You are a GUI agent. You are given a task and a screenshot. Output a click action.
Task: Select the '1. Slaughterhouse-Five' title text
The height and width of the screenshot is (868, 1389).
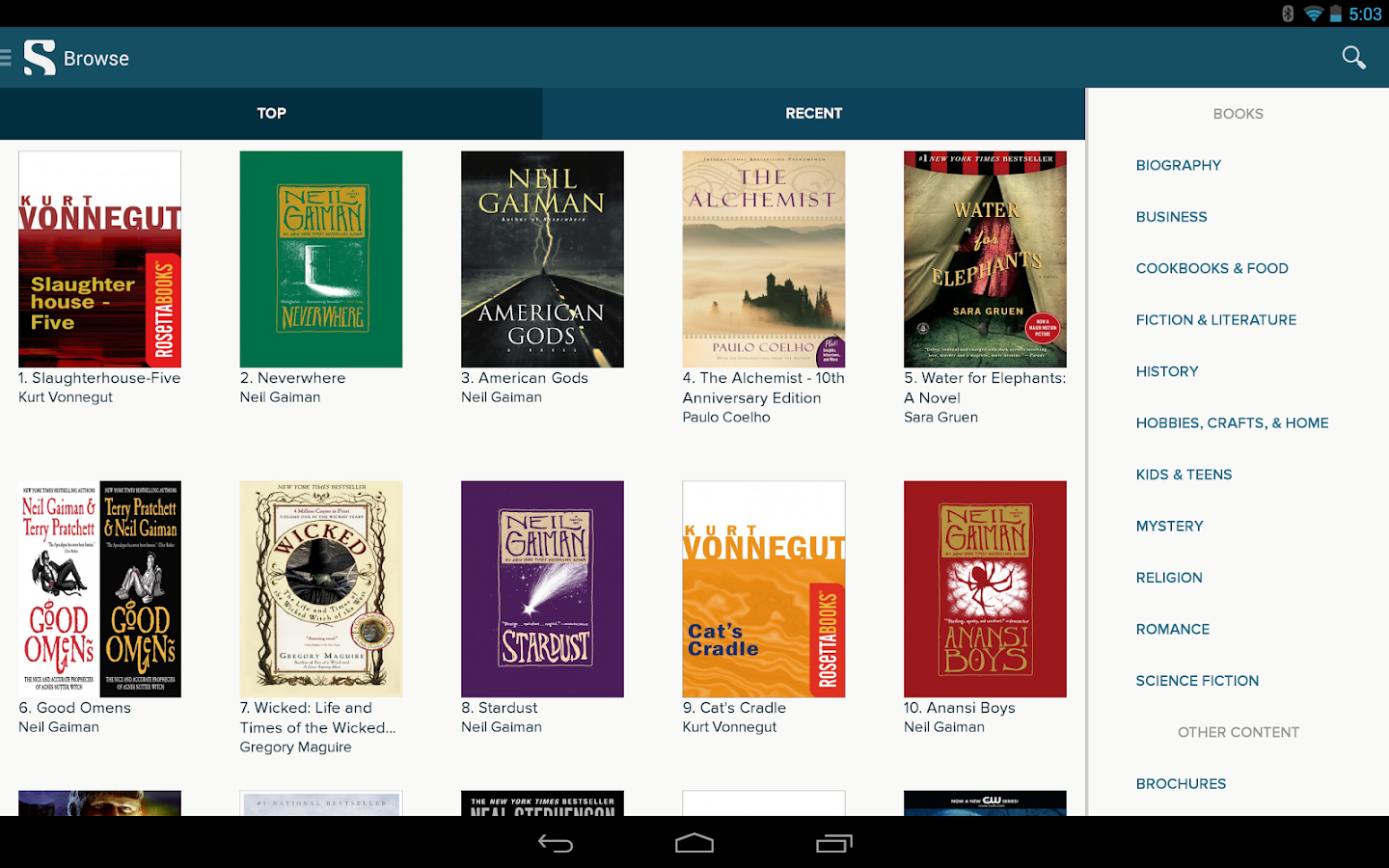pos(99,378)
